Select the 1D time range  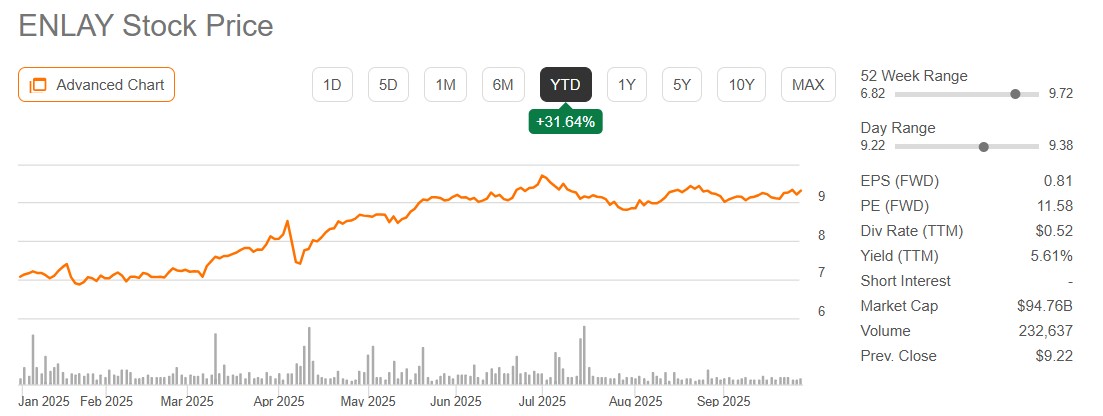click(x=332, y=85)
